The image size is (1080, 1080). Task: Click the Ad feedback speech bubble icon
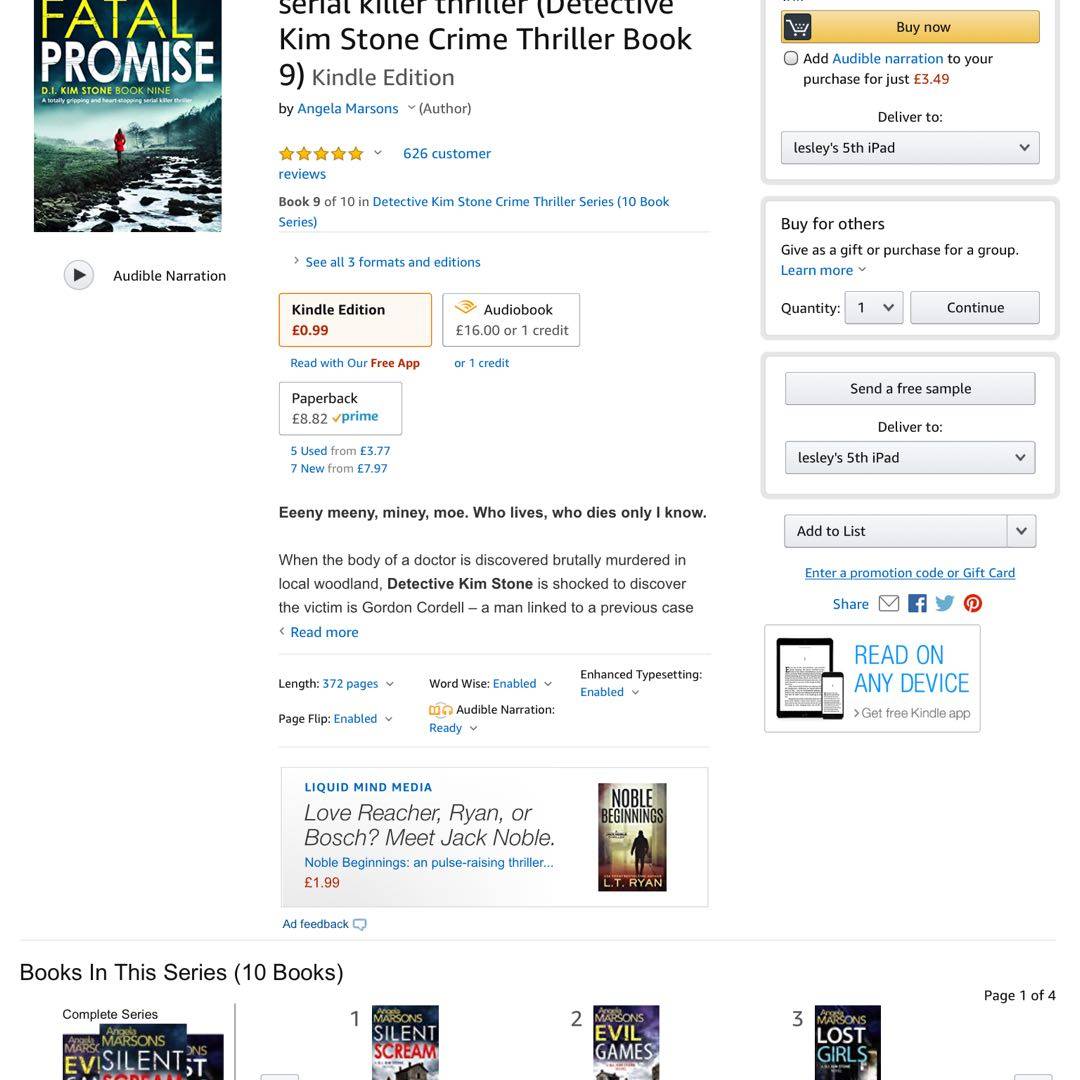[x=360, y=924]
